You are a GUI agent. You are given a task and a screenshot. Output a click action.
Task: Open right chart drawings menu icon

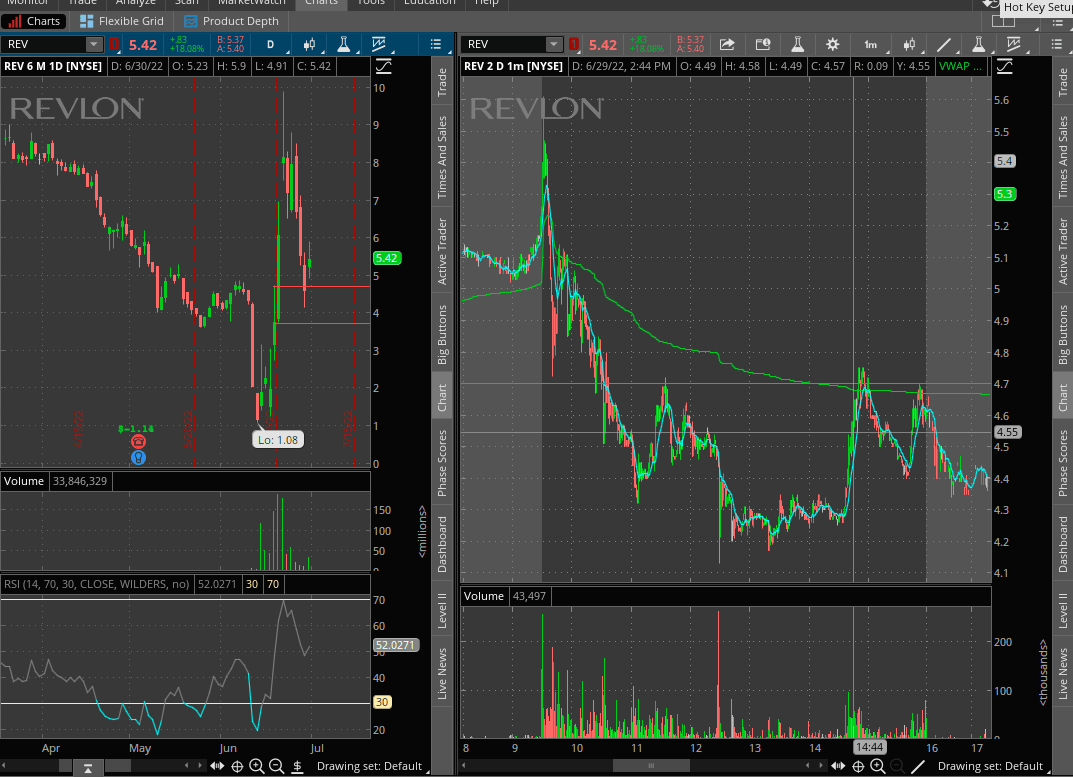pos(1014,44)
